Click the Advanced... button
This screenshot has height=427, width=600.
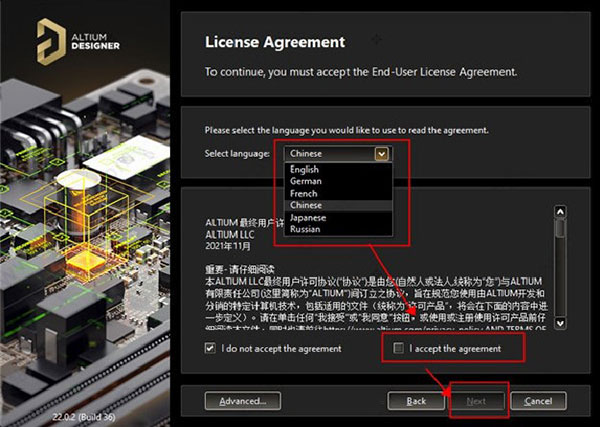(x=243, y=401)
